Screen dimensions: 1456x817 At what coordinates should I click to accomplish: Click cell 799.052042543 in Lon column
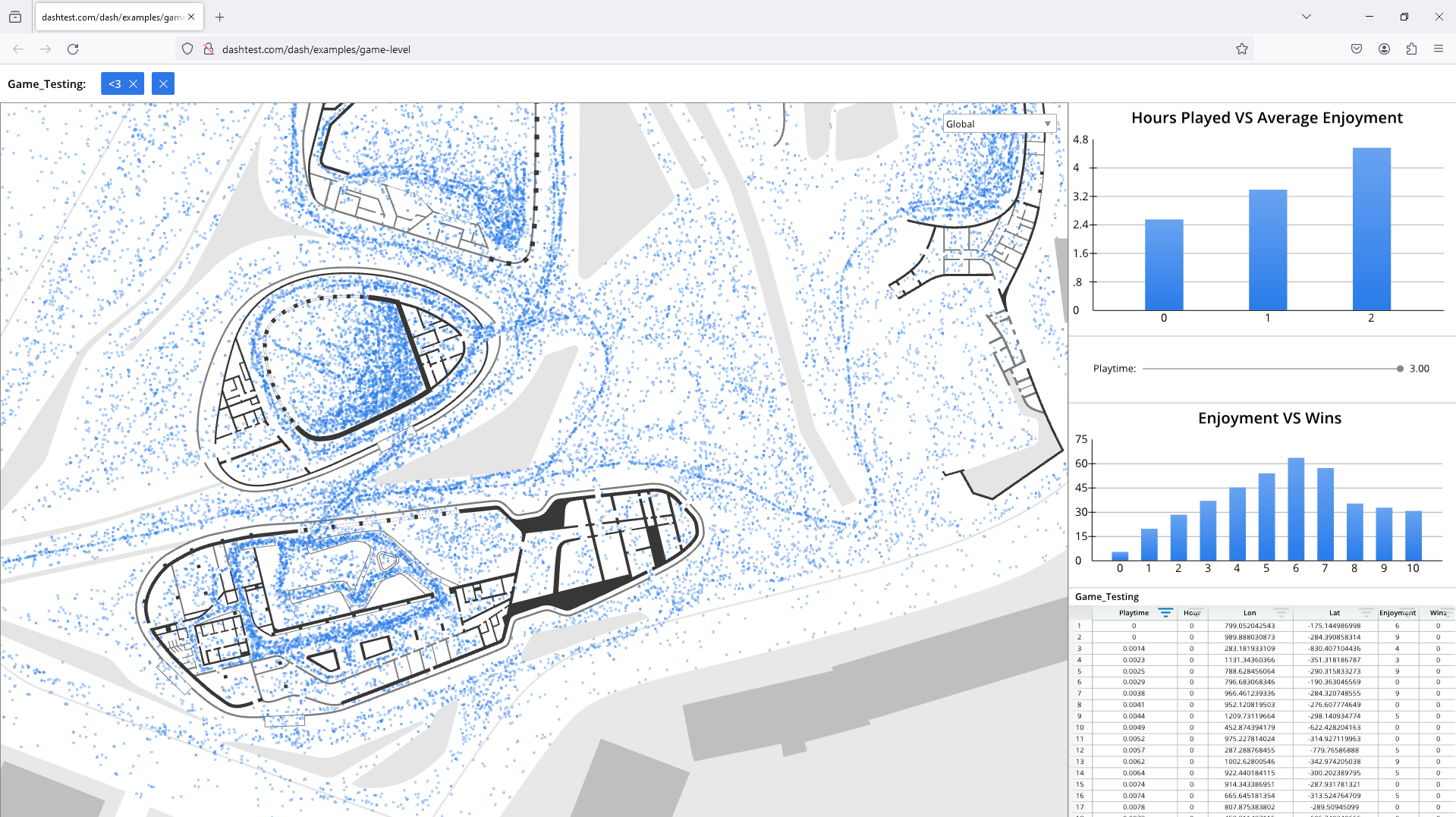(x=1250, y=626)
